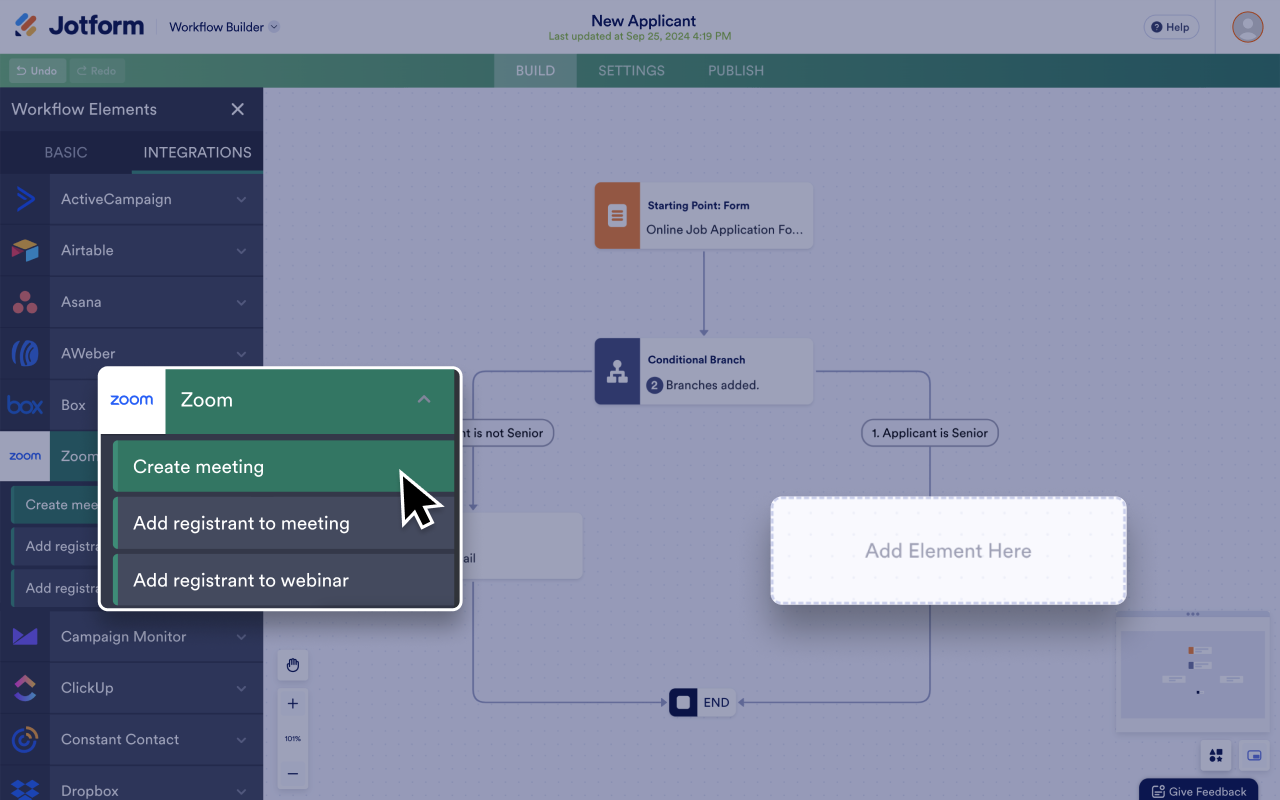Screen dimensions: 1280x800
Task: Select the Campaign Monitor label text
Action: pos(124,637)
